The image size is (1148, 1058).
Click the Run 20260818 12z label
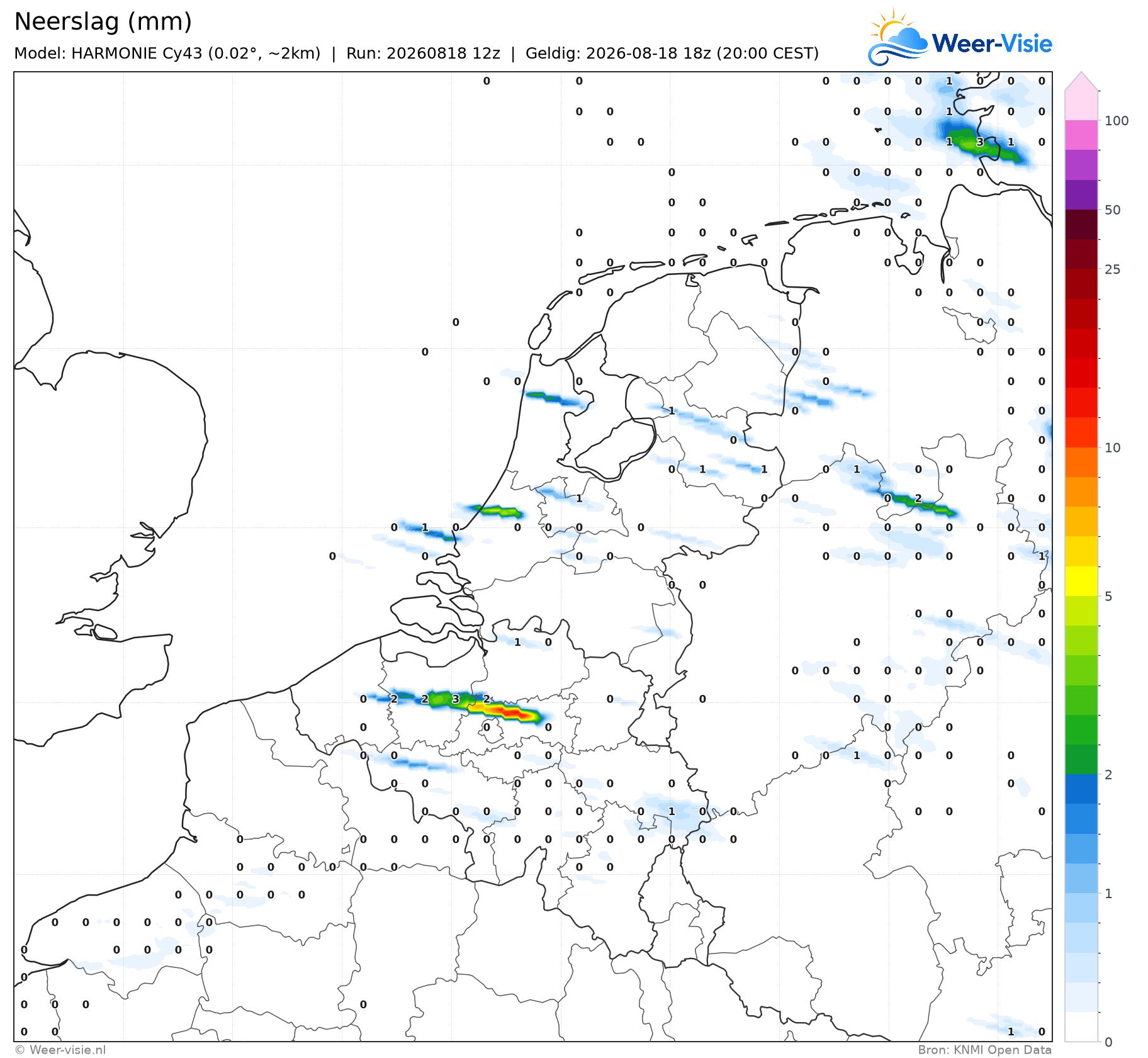coord(423,53)
